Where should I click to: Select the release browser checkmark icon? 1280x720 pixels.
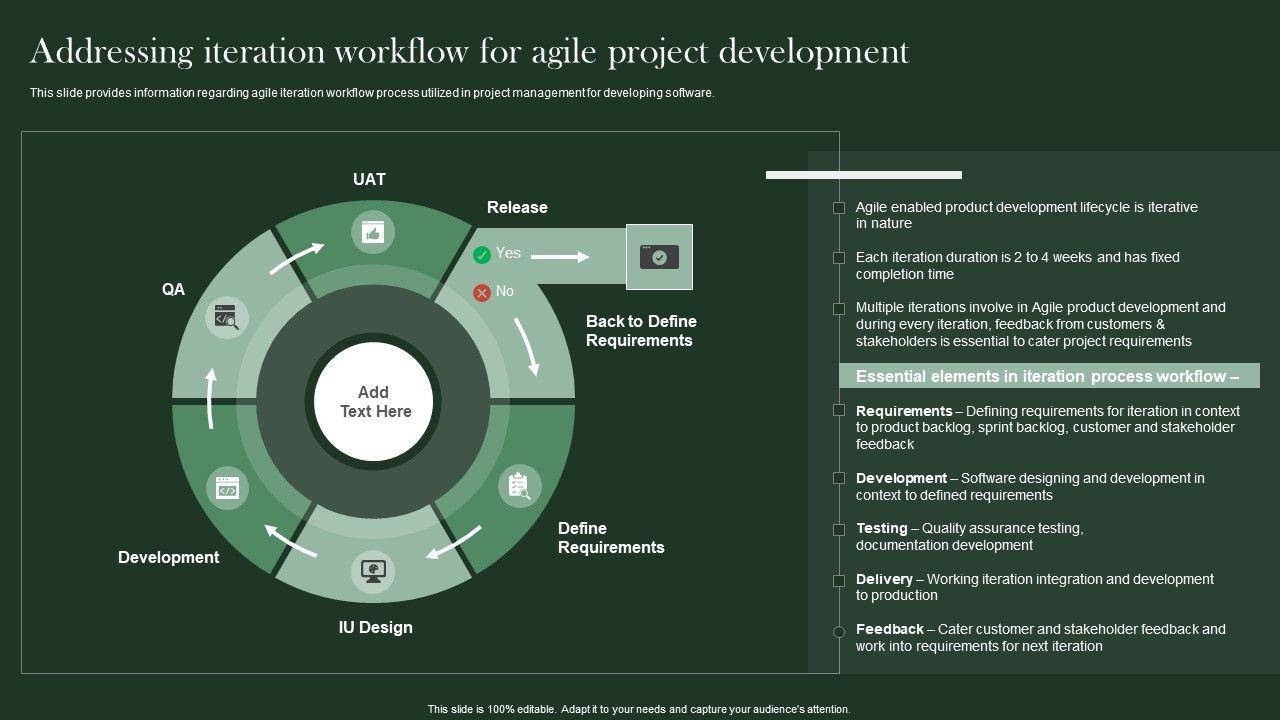659,257
